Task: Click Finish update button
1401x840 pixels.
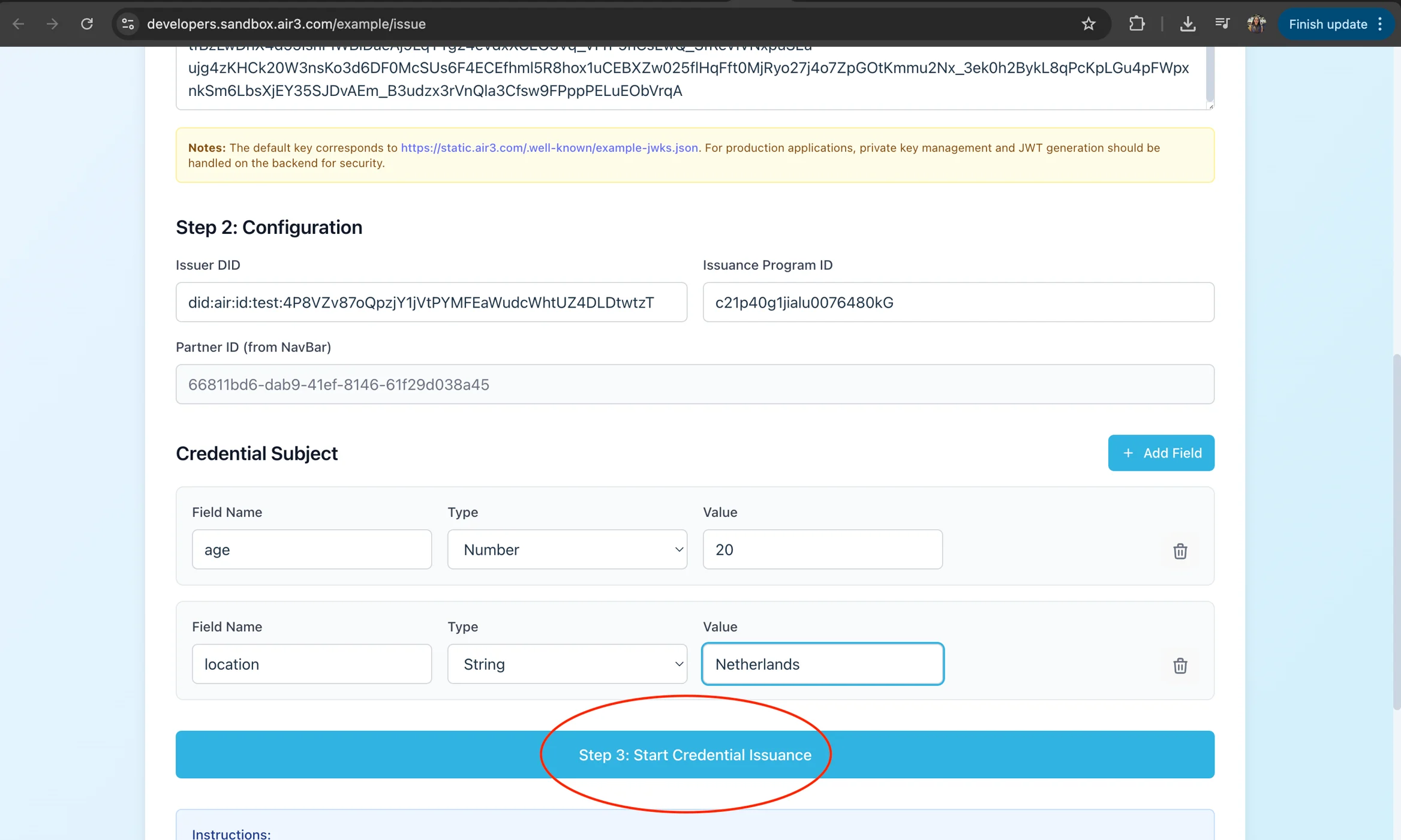Action: point(1327,24)
